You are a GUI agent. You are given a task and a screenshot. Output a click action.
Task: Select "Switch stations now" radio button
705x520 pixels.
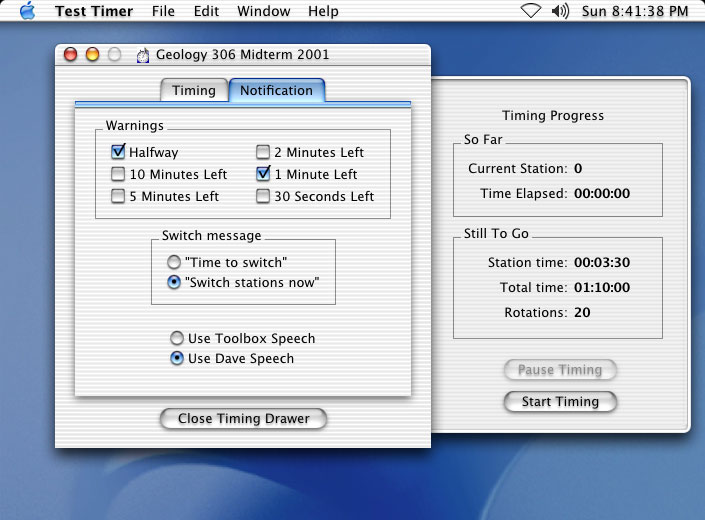(x=175, y=282)
